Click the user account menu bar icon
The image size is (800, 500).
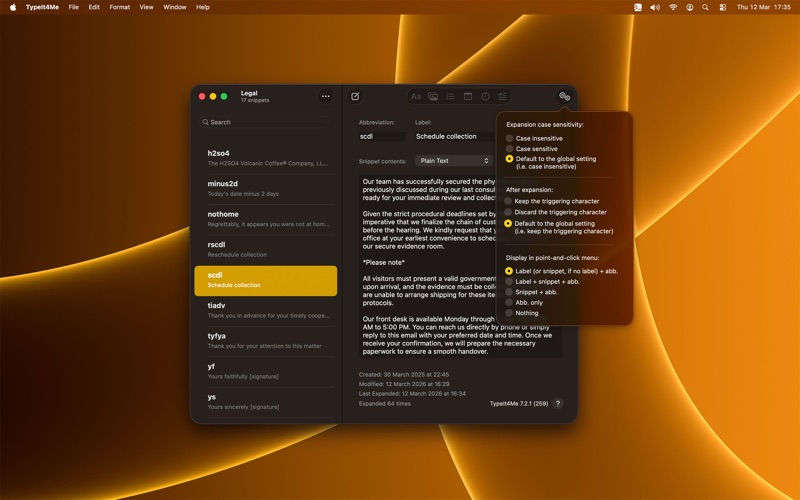coord(689,7)
